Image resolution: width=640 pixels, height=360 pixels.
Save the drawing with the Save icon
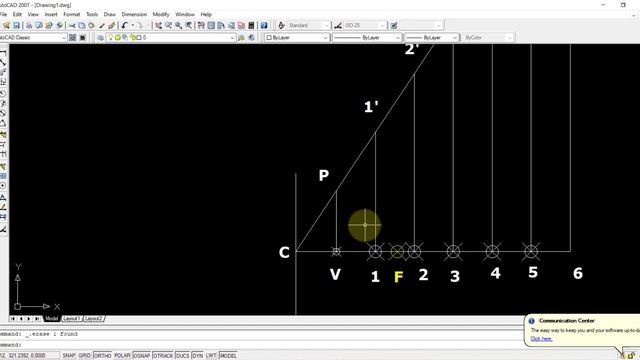pos(16,25)
